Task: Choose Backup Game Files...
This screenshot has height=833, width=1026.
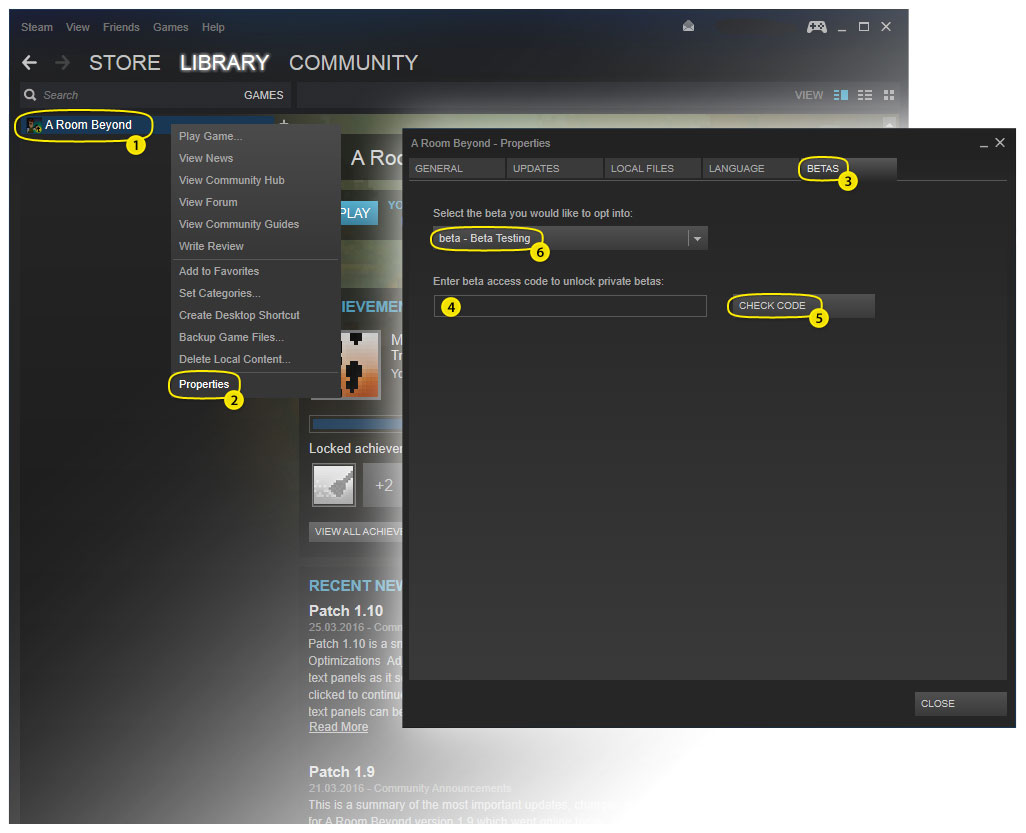Action: pos(255,337)
